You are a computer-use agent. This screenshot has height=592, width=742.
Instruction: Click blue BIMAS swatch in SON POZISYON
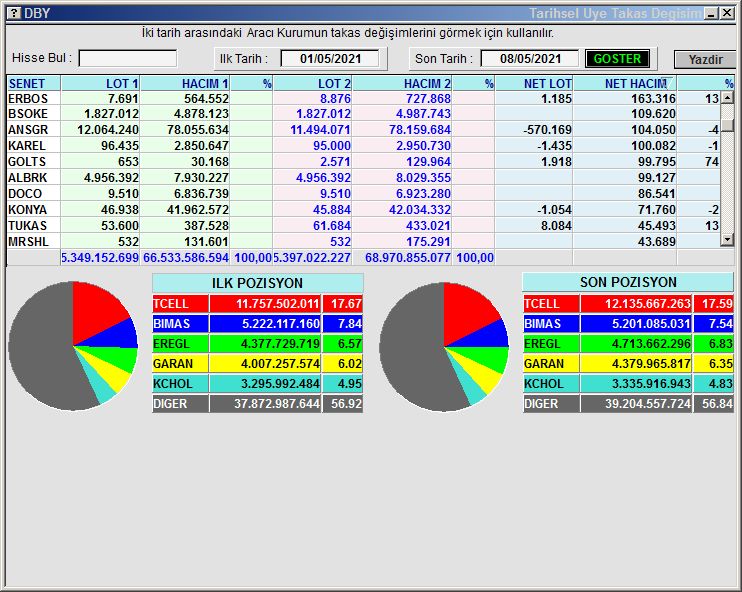[551, 324]
